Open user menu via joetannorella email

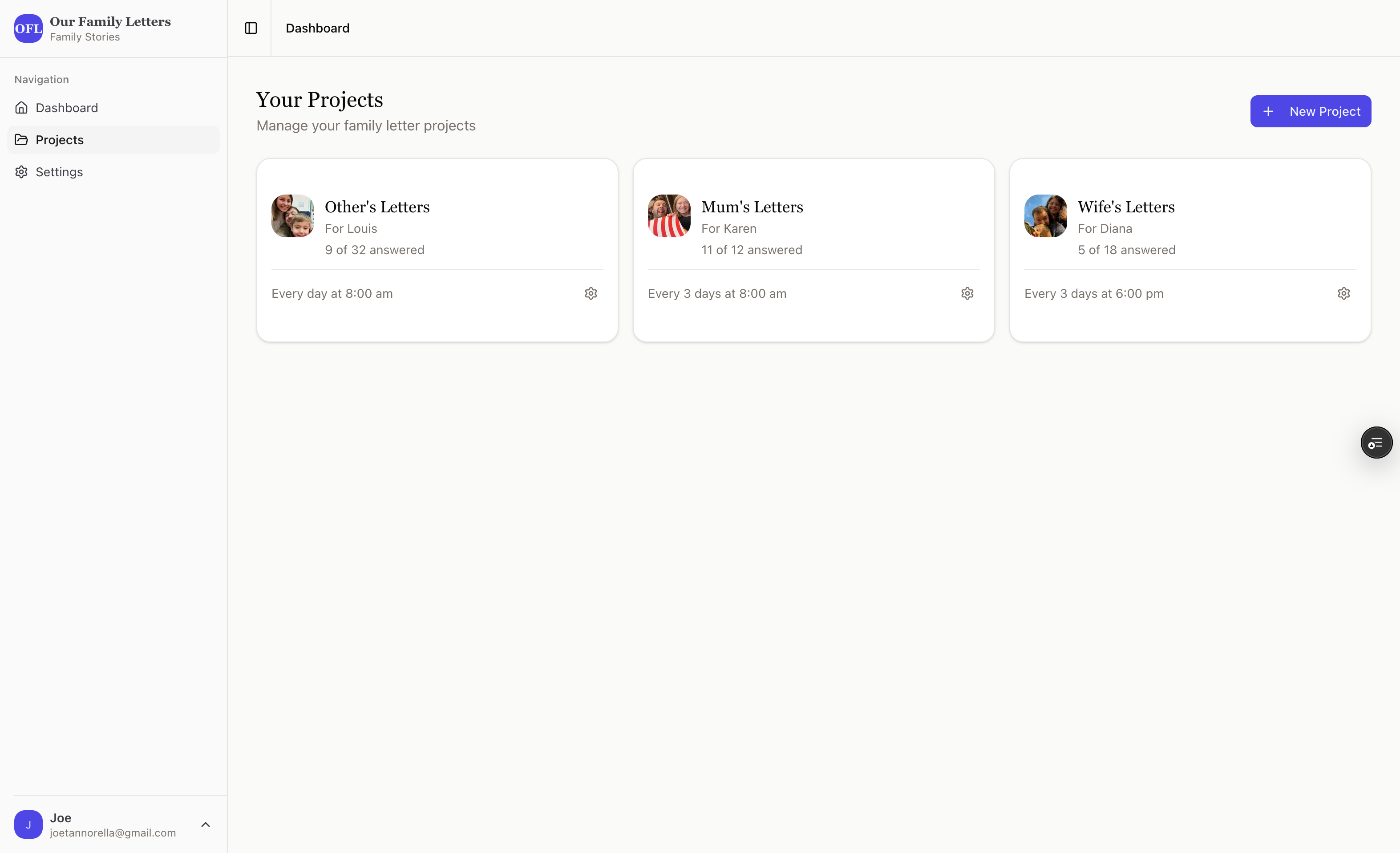click(x=113, y=833)
